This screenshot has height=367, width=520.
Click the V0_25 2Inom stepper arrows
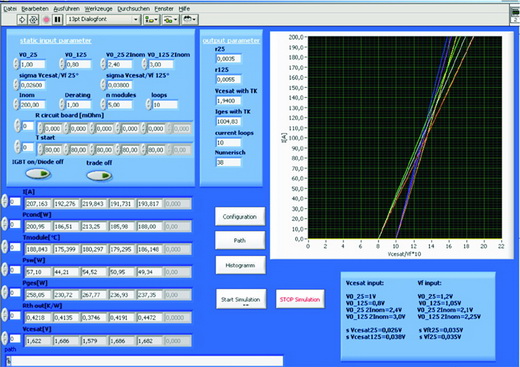[x=103, y=64]
